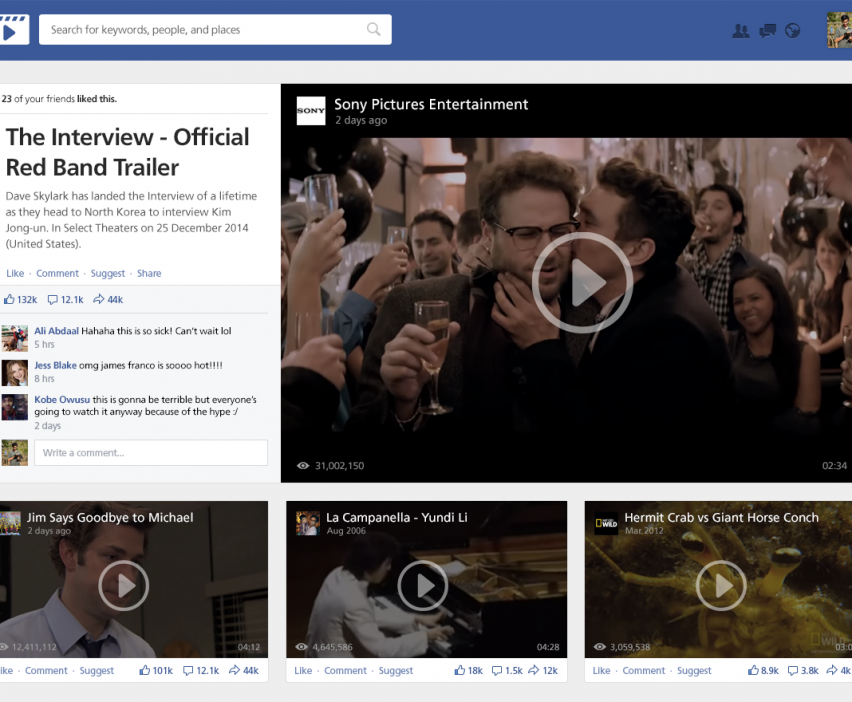Viewport: 852px width, 702px height.
Task: Play The Interview trailer video
Action: pyautogui.click(x=582, y=283)
